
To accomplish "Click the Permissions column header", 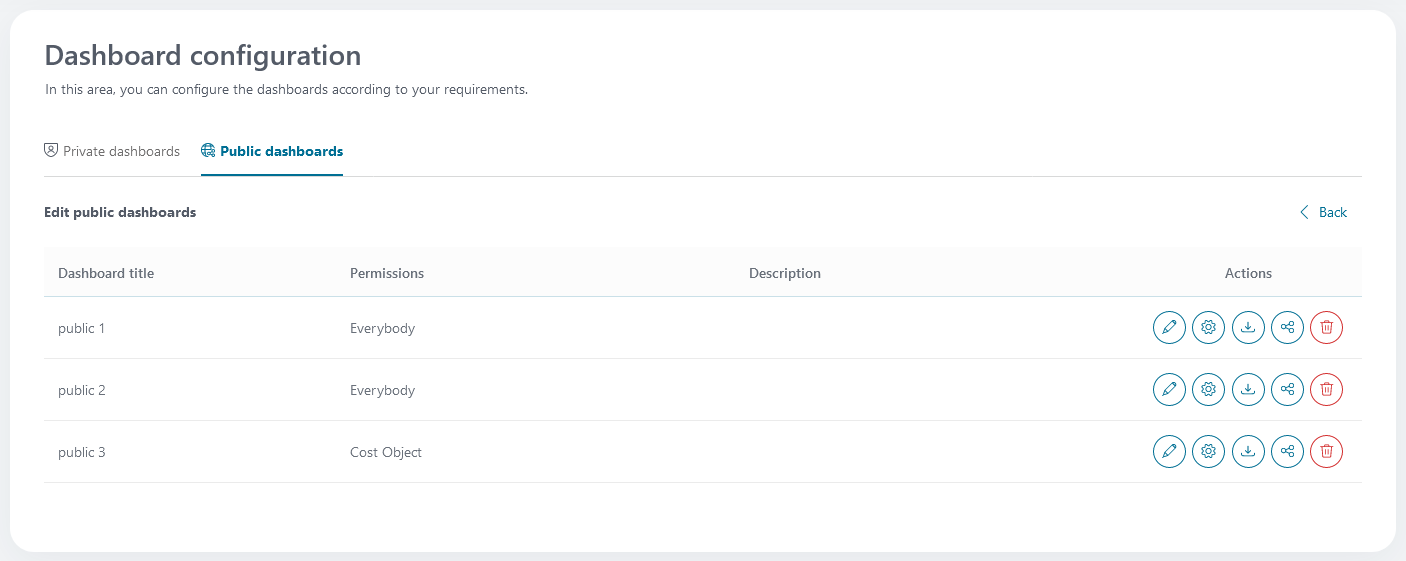I will click(387, 273).
